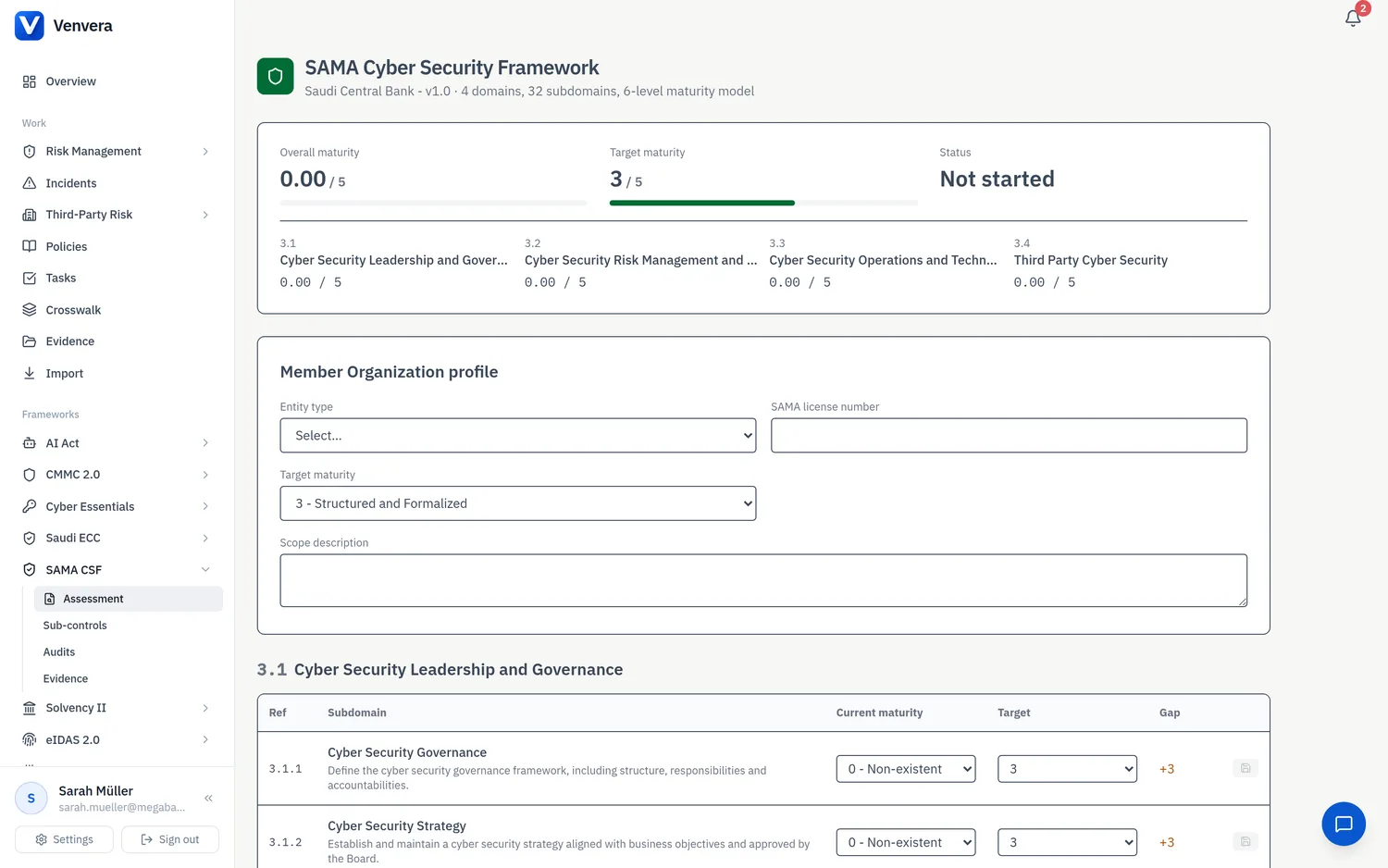The image size is (1388, 868).
Task: Click the Venvera logo icon
Action: (30, 26)
